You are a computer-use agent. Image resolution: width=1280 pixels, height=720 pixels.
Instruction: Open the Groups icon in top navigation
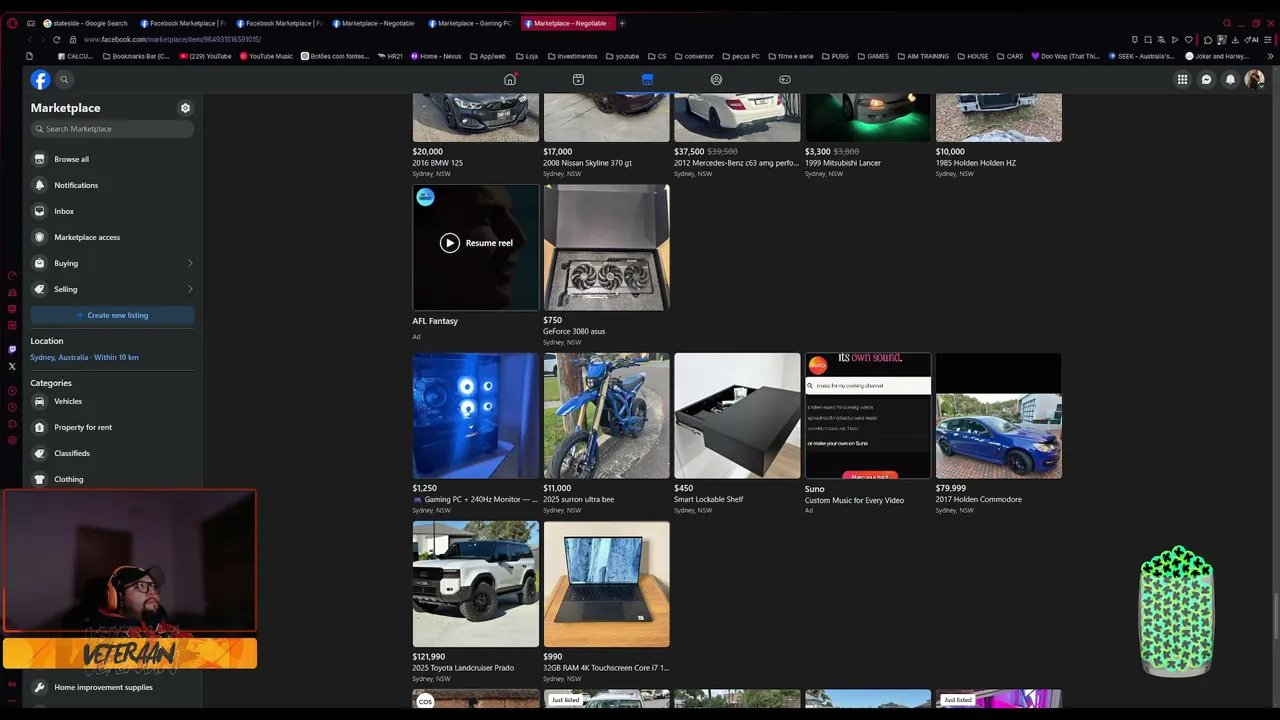click(x=716, y=80)
